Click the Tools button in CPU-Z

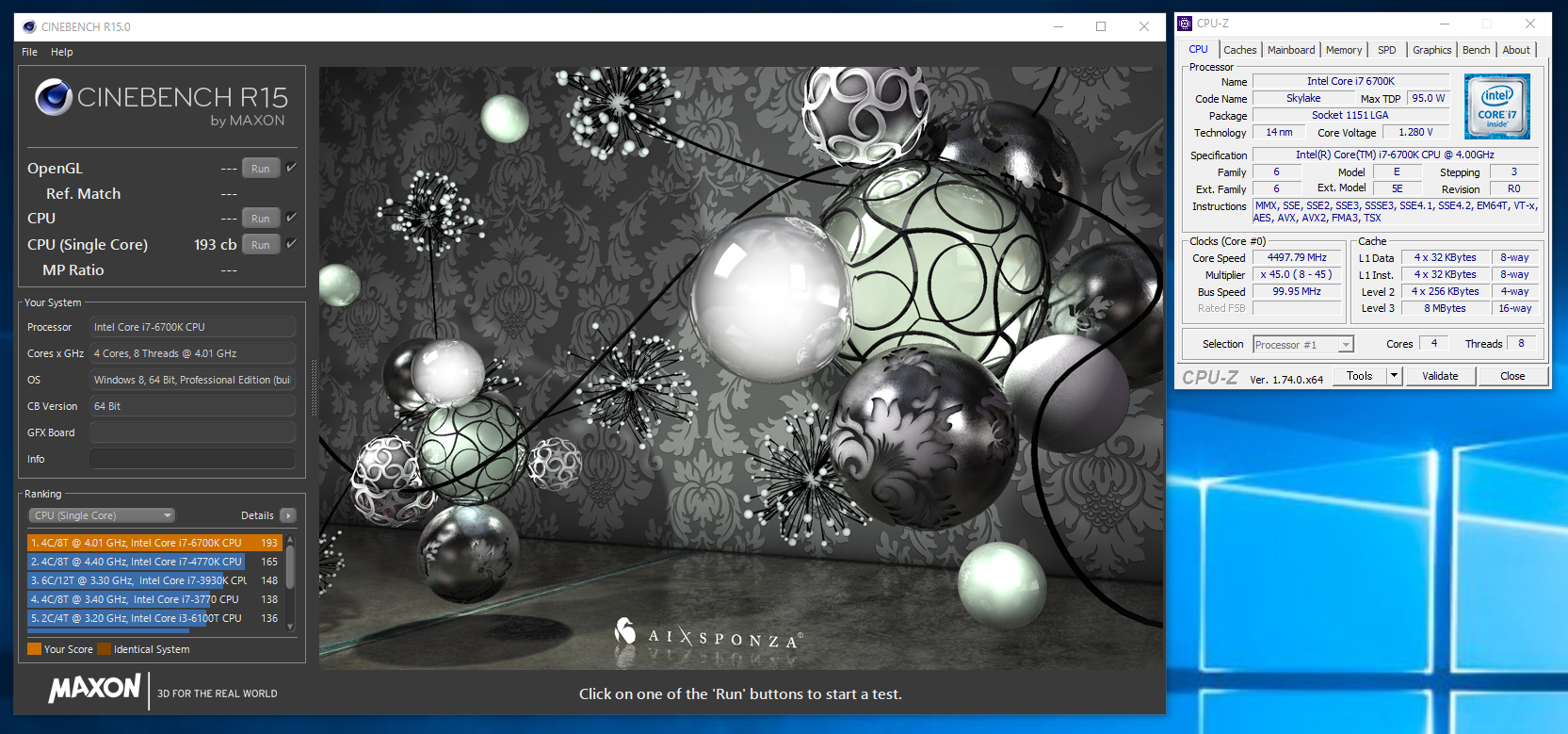(1360, 376)
